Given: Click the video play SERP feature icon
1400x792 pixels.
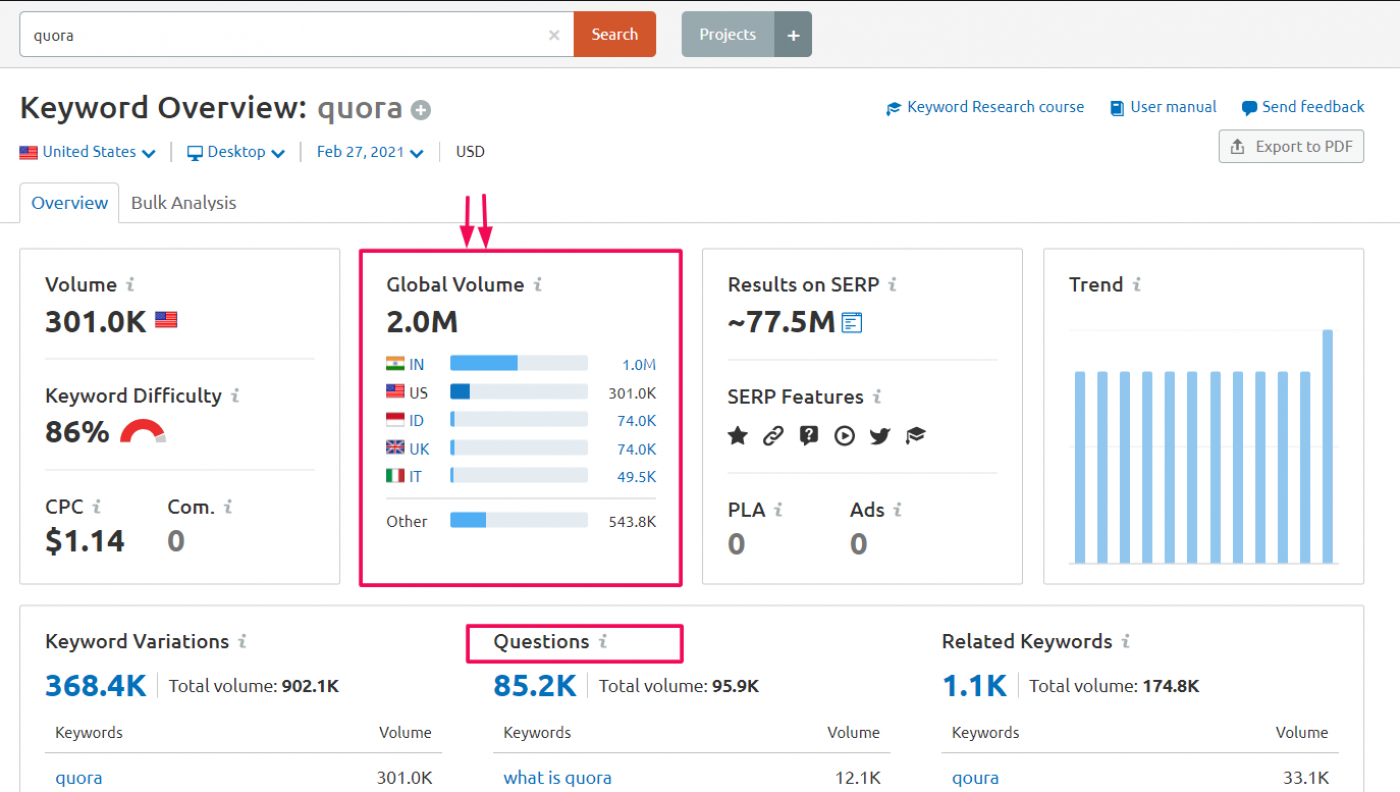Looking at the screenshot, I should coord(845,435).
